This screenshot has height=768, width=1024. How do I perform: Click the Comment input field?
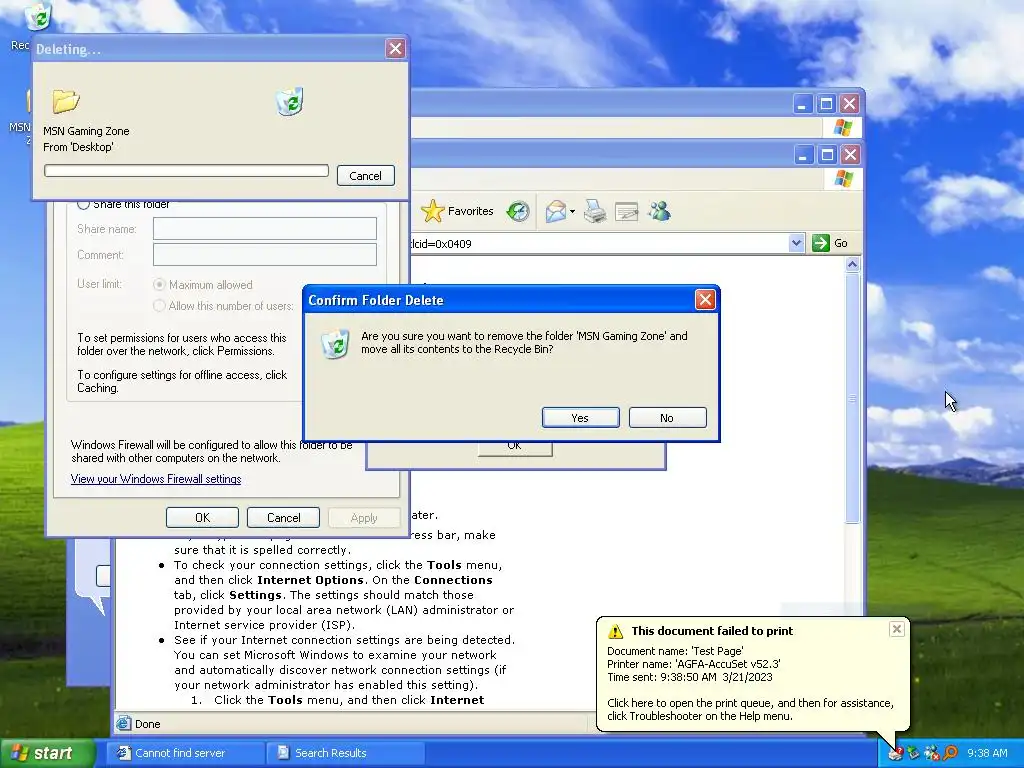264,255
